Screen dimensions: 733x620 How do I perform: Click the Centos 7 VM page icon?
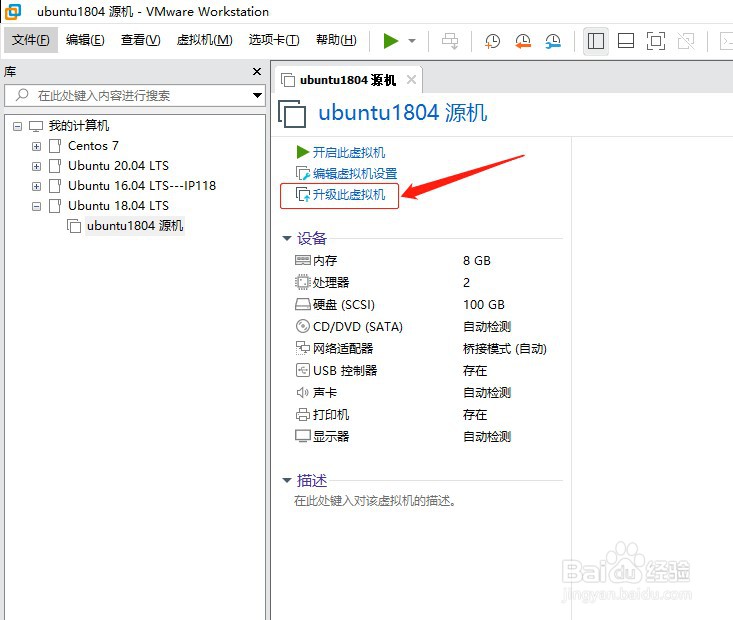click(55, 146)
